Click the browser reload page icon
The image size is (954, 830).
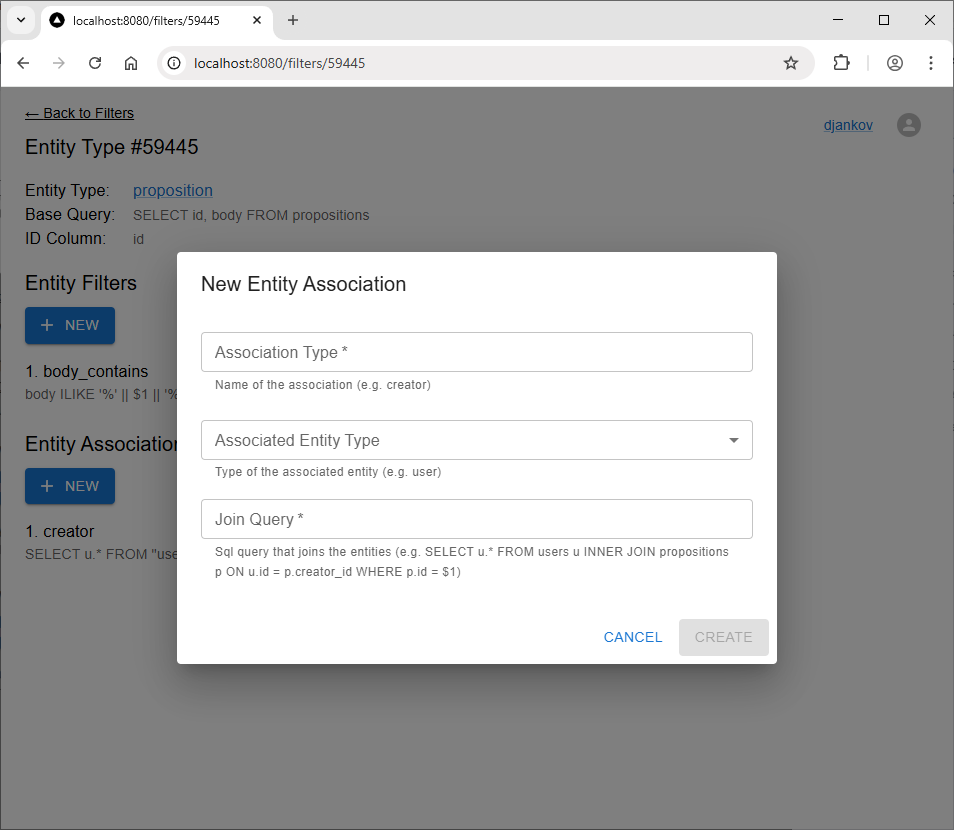(x=95, y=63)
